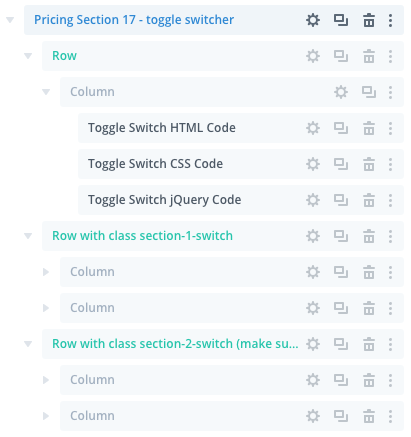Duplicate the Pricing Section 17 section
This screenshot has height=437, width=411.
point(341,20)
